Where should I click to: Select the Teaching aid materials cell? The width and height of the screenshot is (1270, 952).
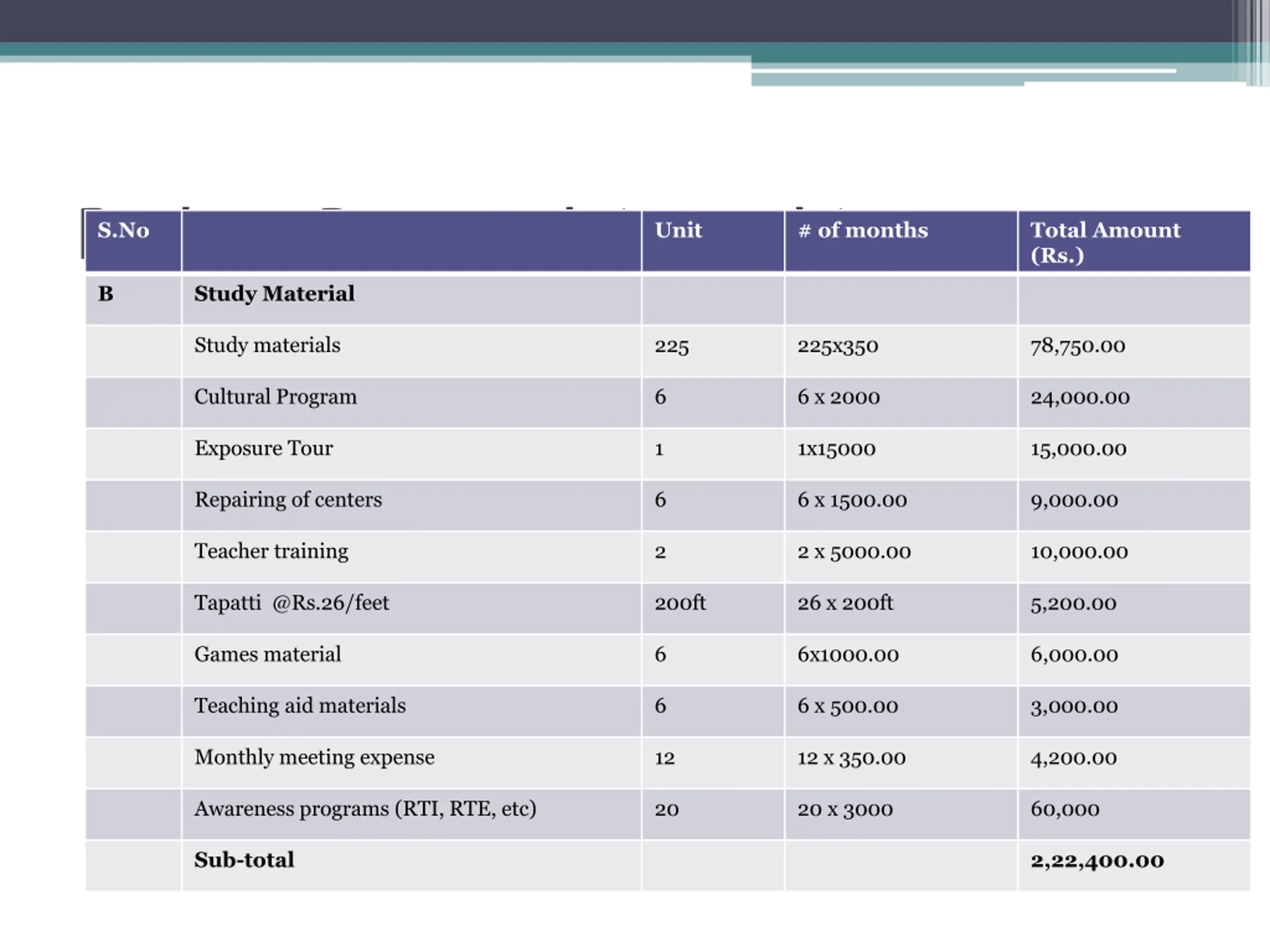(300, 706)
